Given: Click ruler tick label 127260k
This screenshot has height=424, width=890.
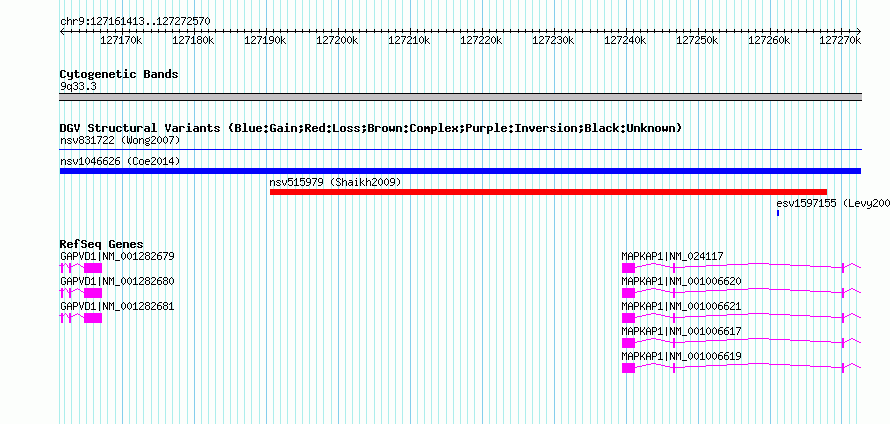Looking at the screenshot, I should click(x=769, y=40).
